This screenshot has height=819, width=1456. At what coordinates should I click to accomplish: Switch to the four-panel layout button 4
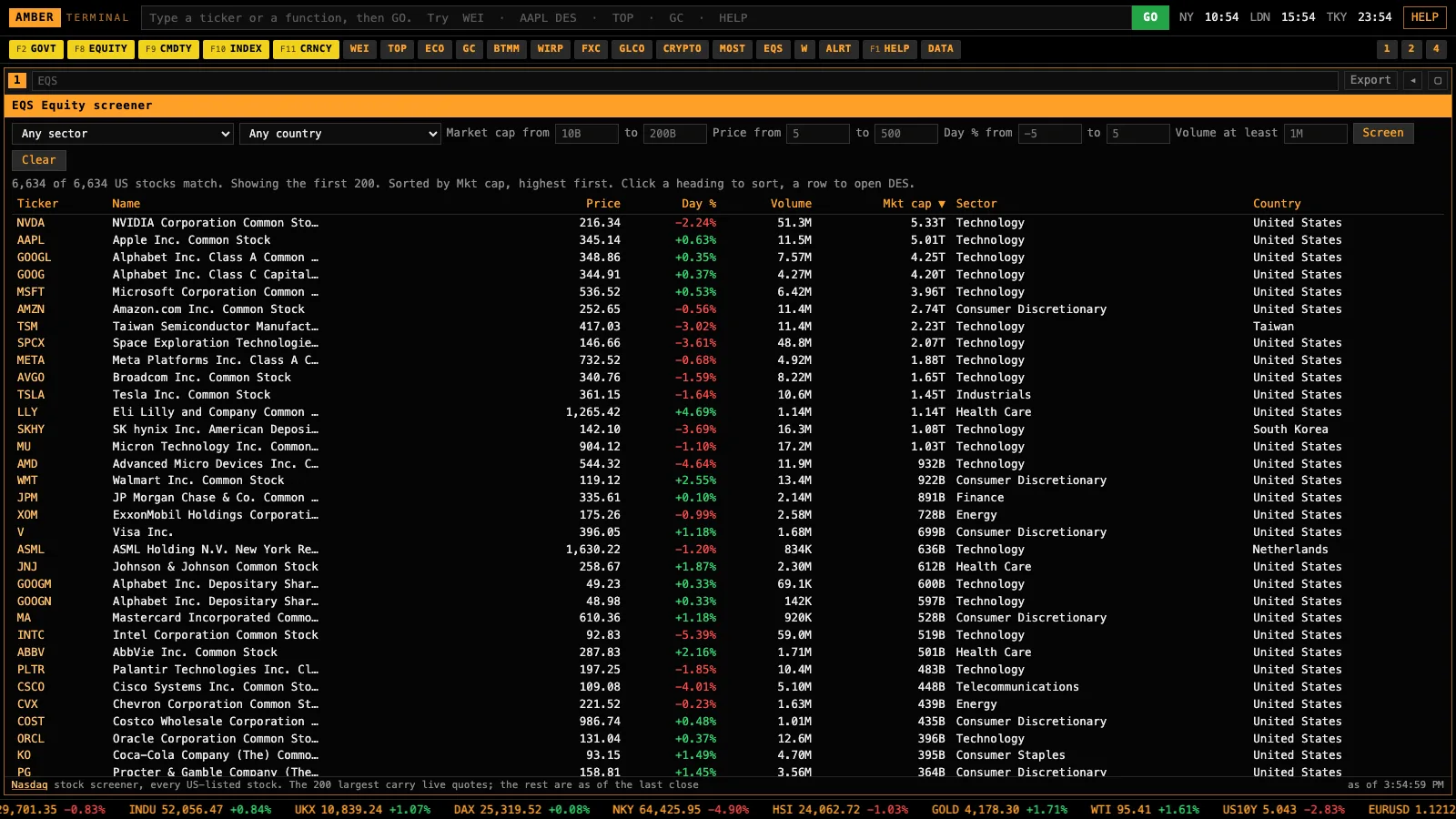tap(1436, 49)
